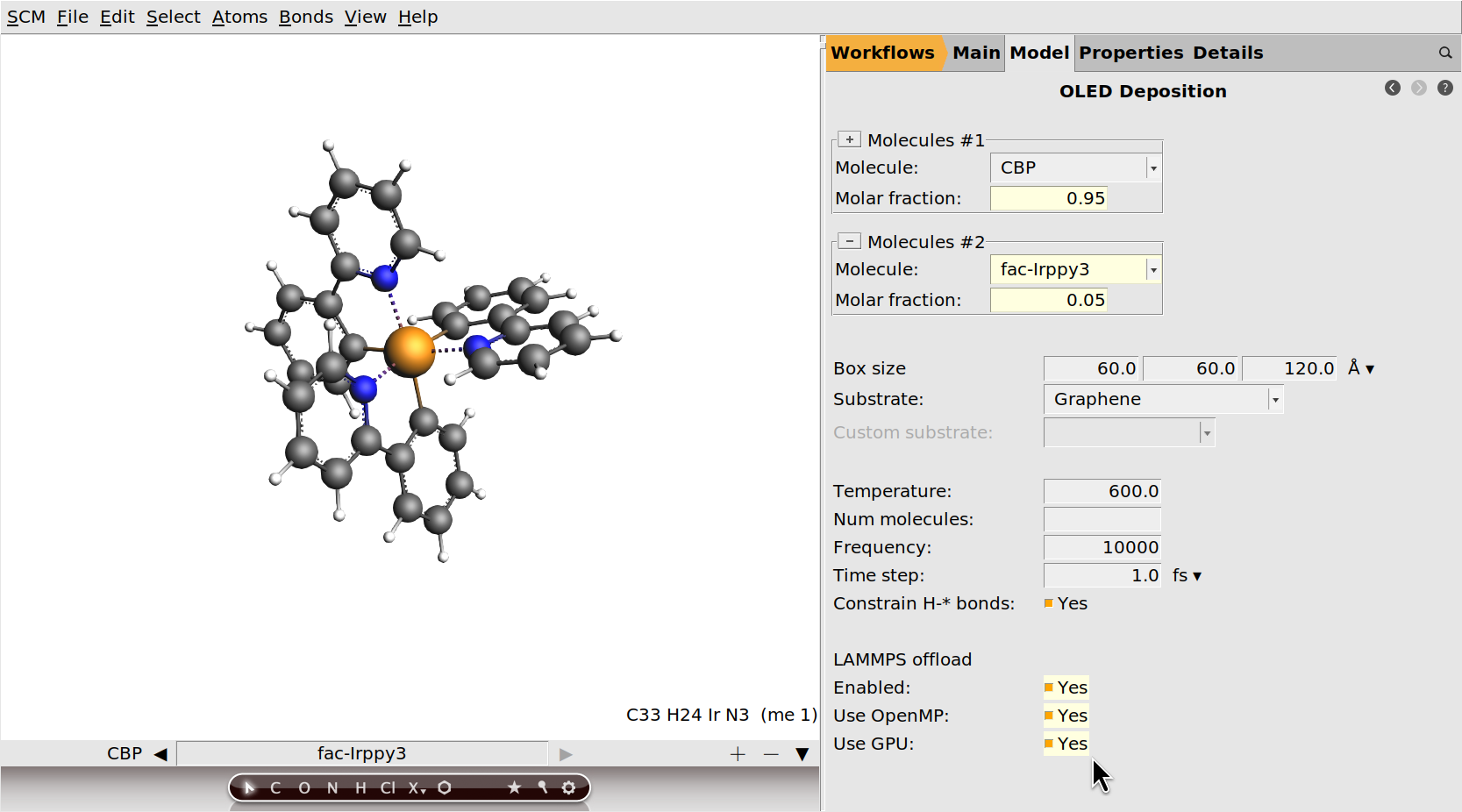The image size is (1462, 812).
Task: Pick the Carbon atom tool
Action: pyautogui.click(x=275, y=787)
